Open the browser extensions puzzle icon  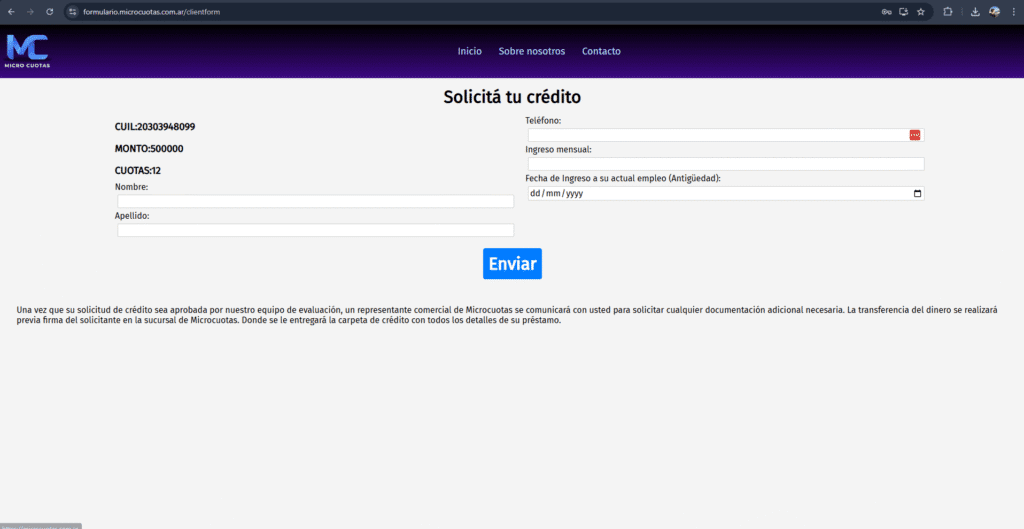(948, 12)
